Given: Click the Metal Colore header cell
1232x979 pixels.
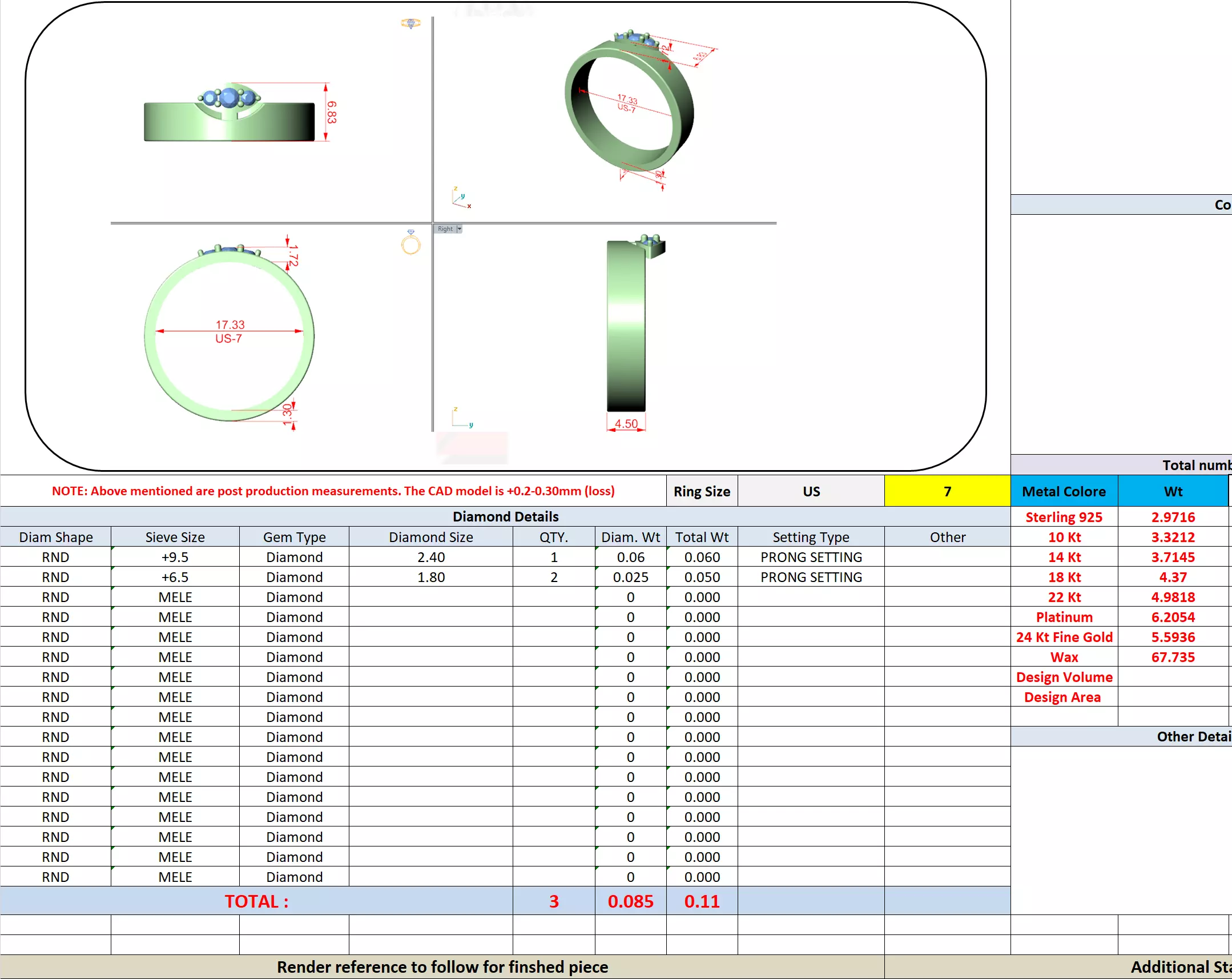Looking at the screenshot, I should pos(1064,491).
